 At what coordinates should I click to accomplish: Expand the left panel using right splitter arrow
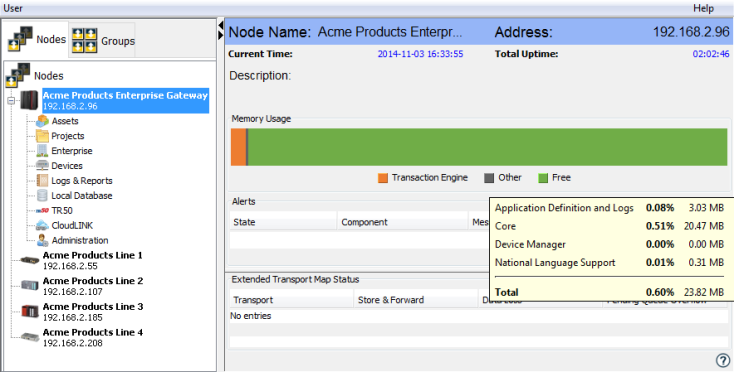[x=220, y=35]
